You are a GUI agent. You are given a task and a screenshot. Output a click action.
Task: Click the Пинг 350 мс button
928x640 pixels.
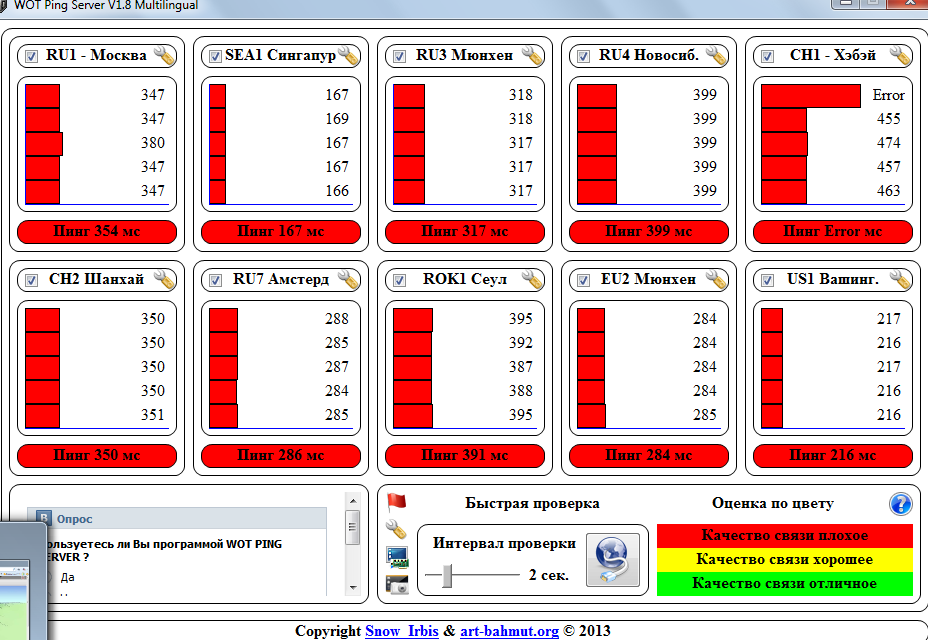click(x=97, y=455)
